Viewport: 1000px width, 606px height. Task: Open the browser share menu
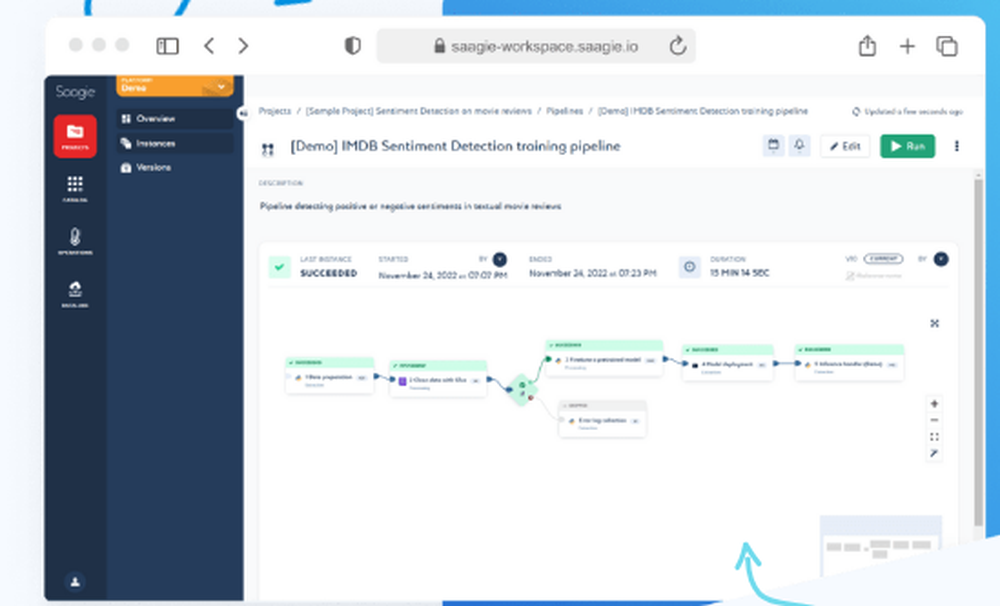click(867, 46)
